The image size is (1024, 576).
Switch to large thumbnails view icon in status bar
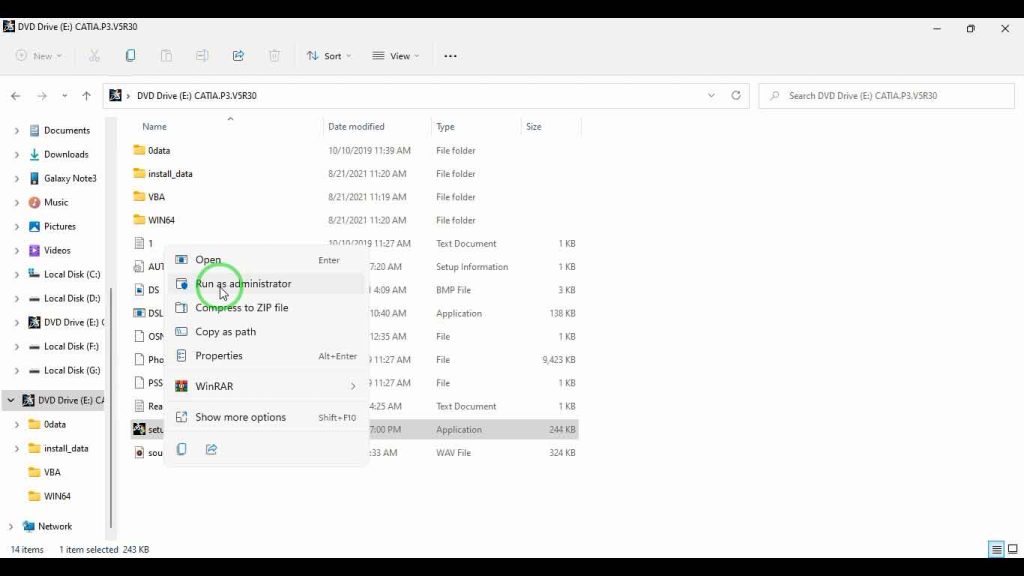tap(1010, 550)
